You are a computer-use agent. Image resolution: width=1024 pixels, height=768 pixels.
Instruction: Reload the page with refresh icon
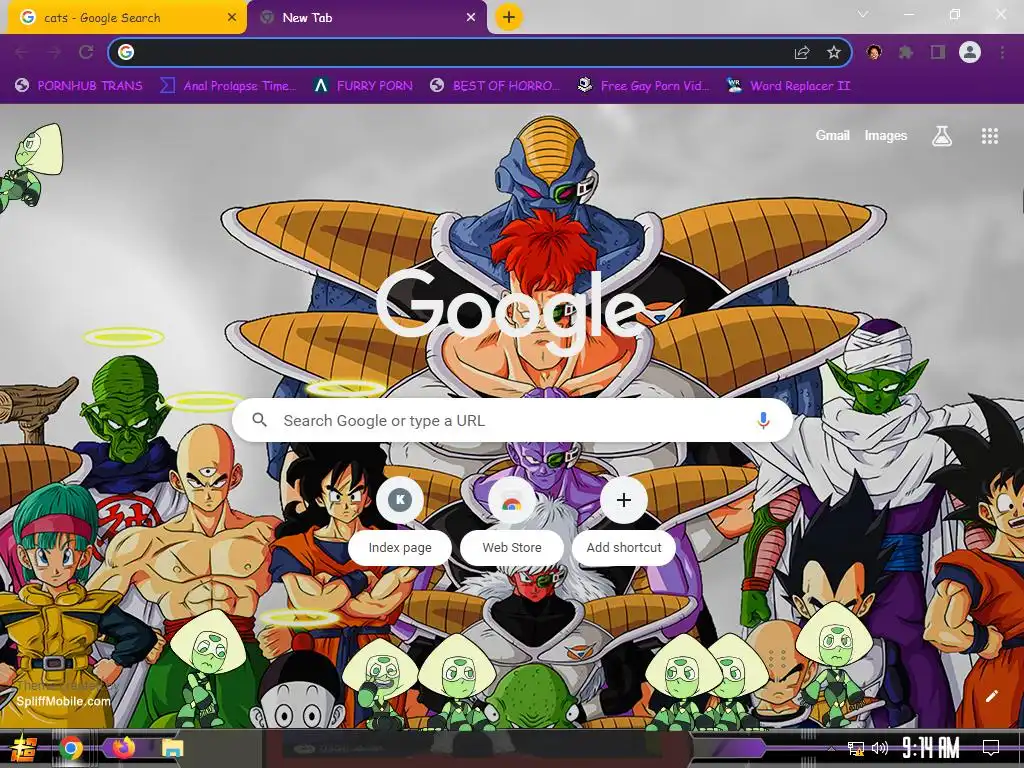click(86, 52)
